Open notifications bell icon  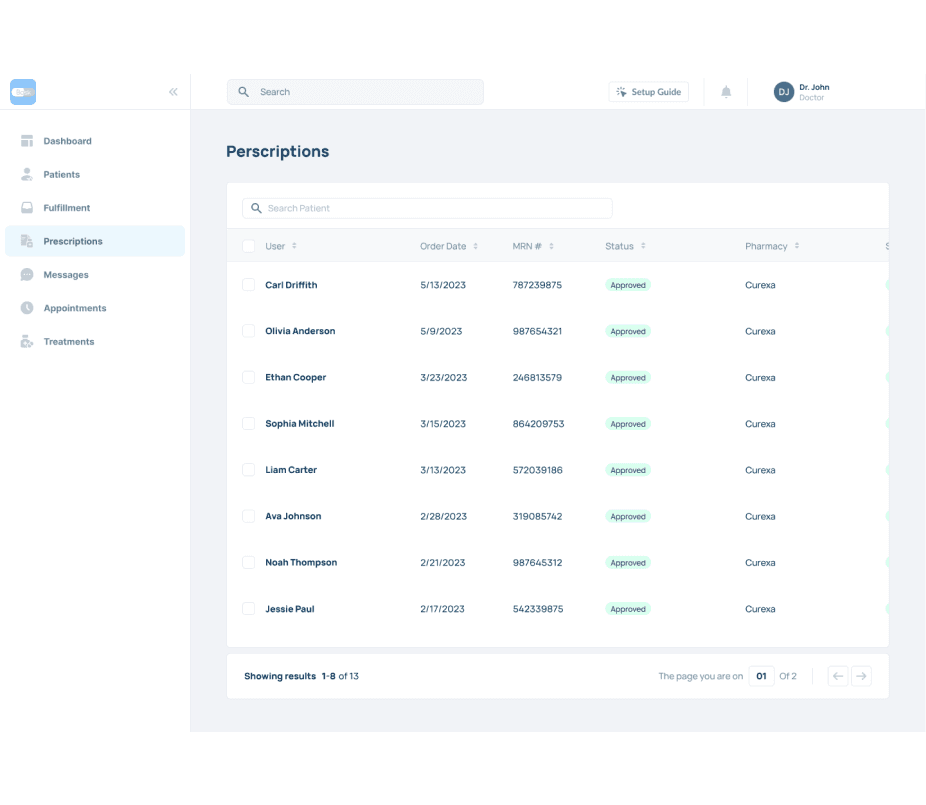pos(726,92)
